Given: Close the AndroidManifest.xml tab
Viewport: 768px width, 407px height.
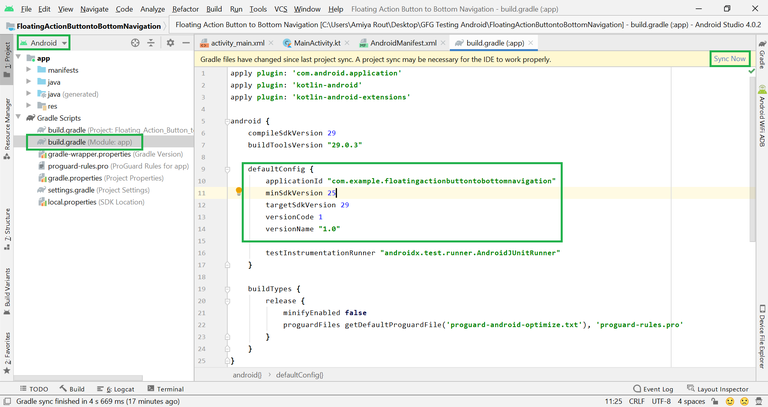Looking at the screenshot, I should pos(443,43).
